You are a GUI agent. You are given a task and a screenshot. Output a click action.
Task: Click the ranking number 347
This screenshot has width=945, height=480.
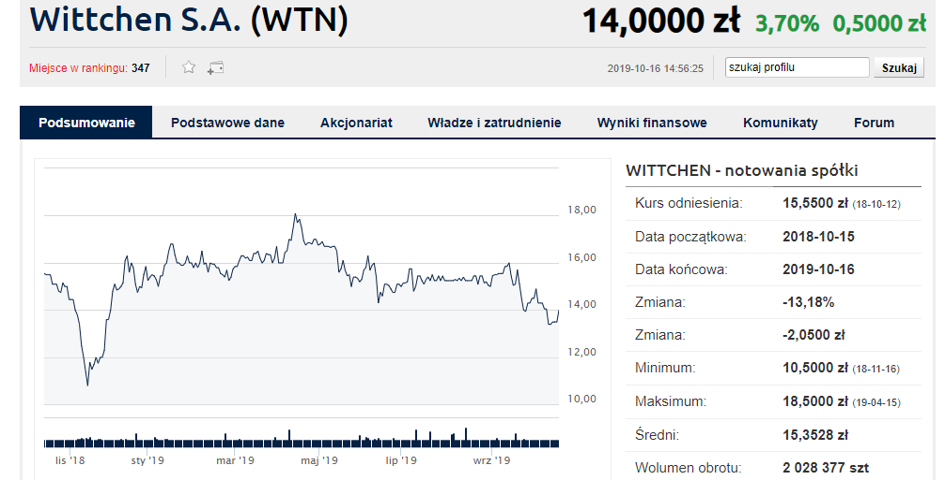(140, 68)
